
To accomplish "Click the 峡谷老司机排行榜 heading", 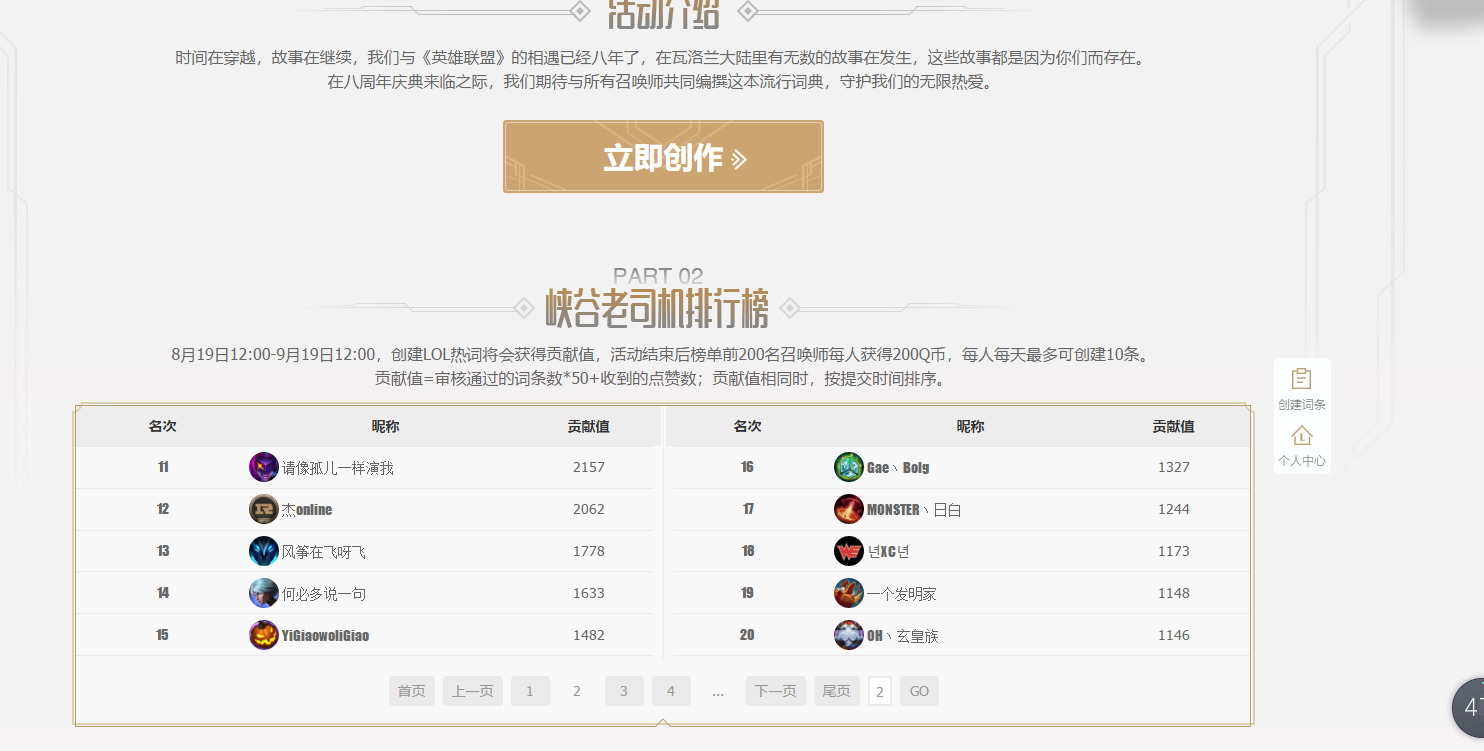I will click(657, 309).
